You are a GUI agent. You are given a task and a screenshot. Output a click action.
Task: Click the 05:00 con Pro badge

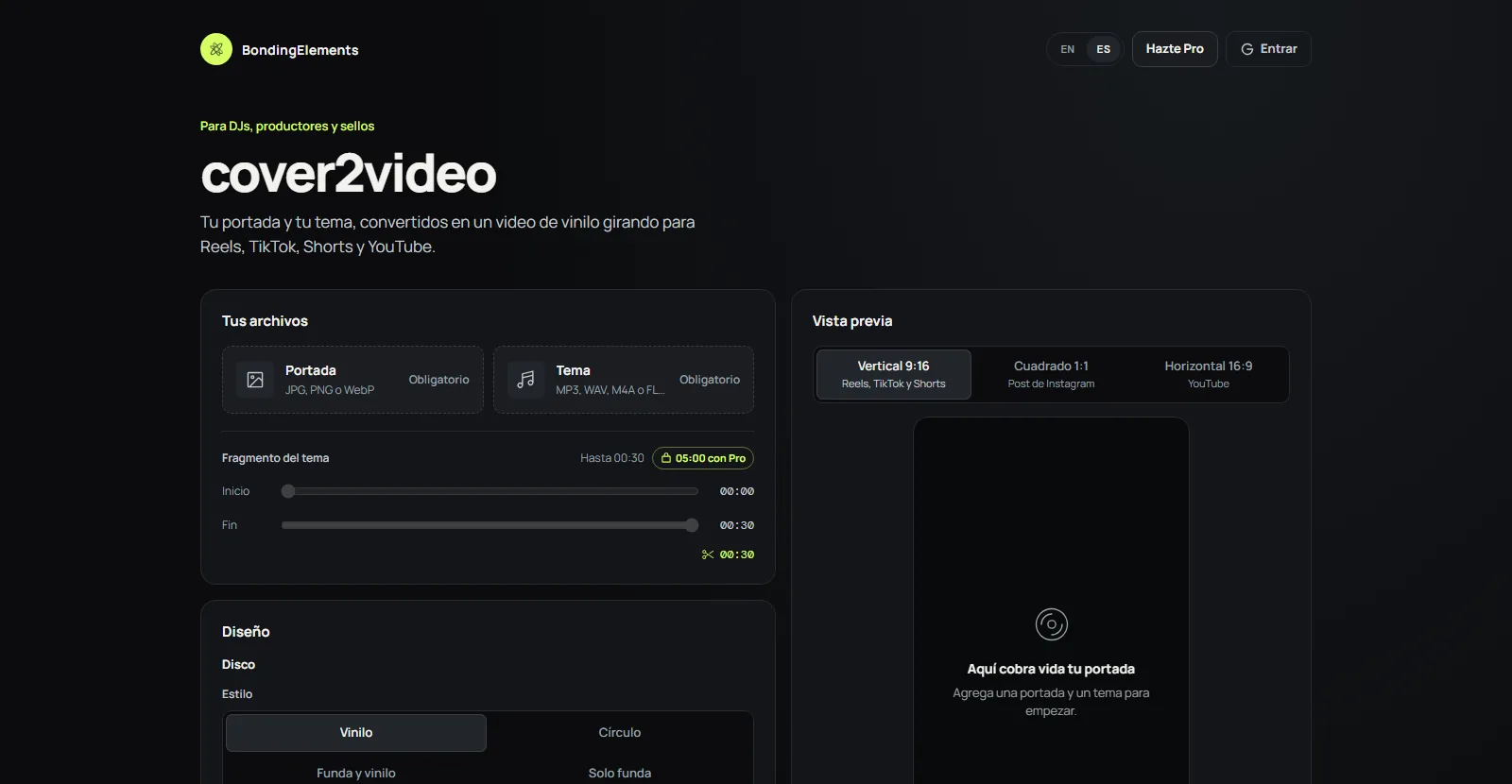point(703,458)
